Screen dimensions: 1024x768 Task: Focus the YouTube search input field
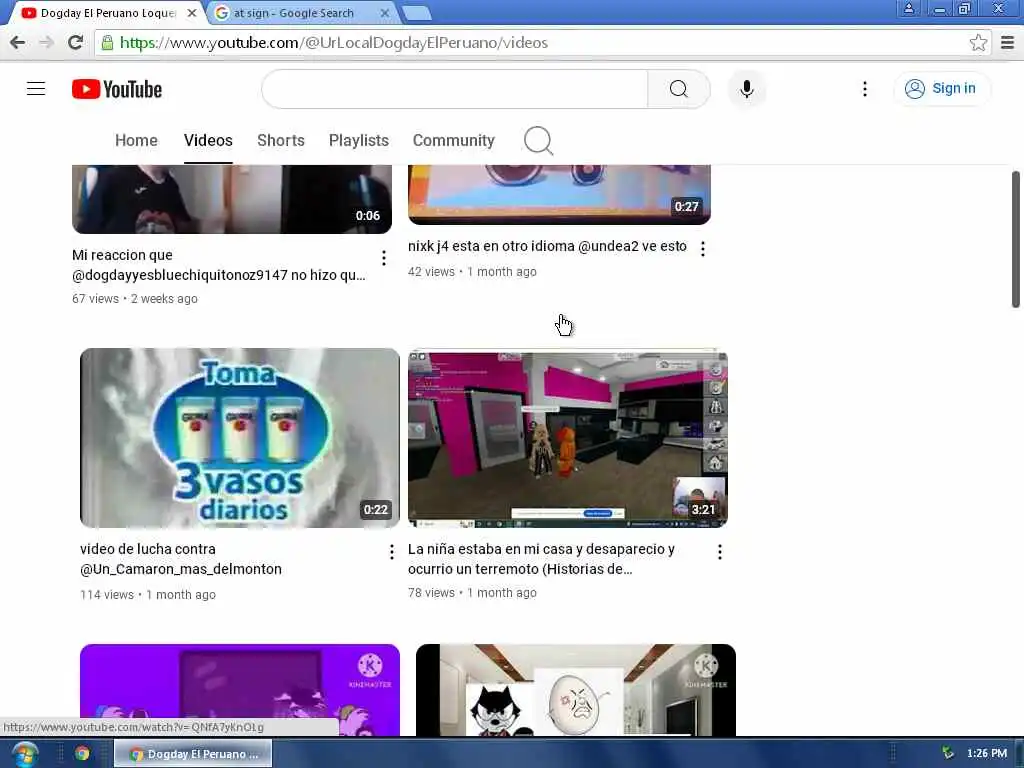[x=455, y=89]
